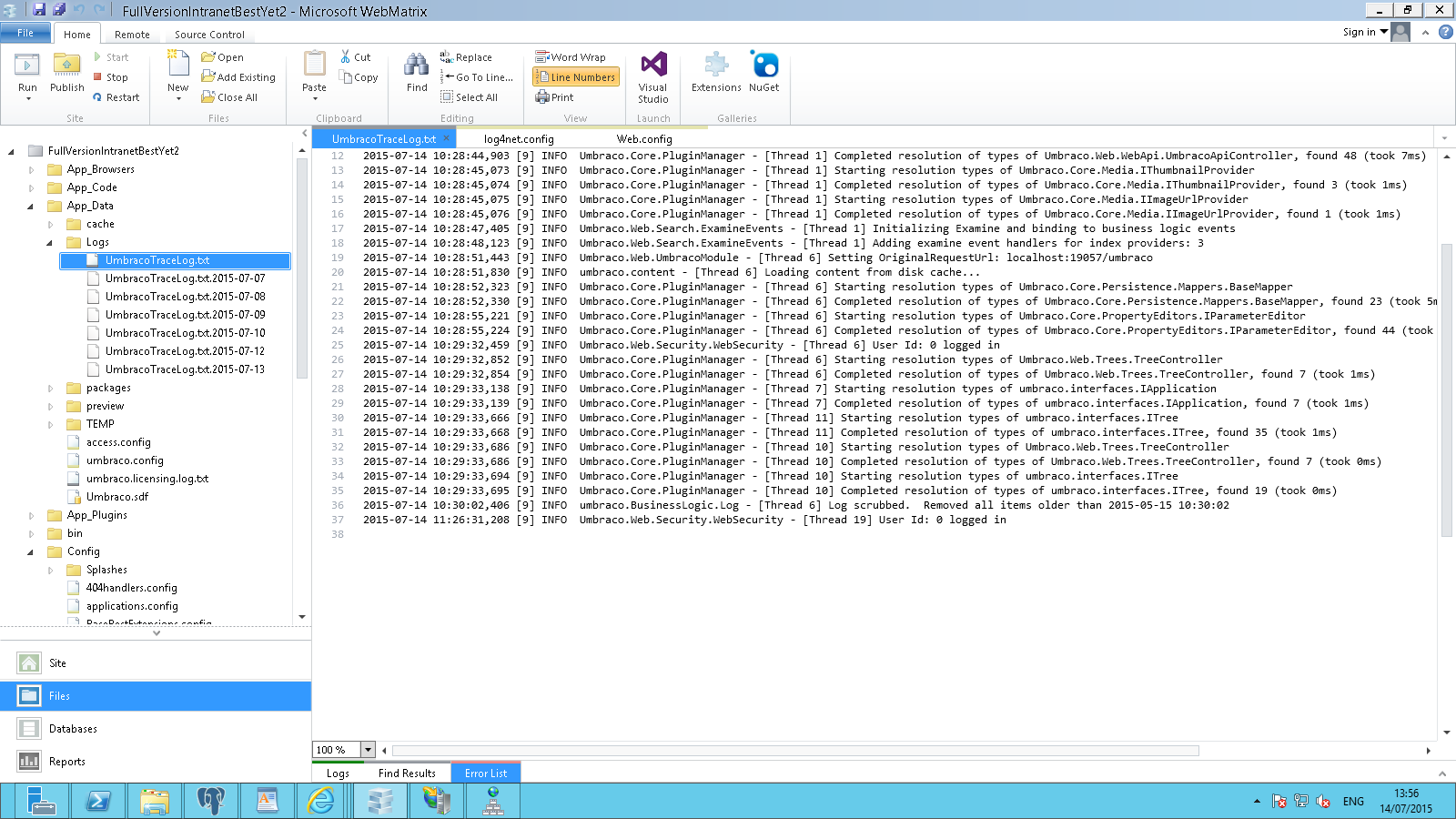This screenshot has height=819, width=1456.
Task: Copy the selected text
Action: [359, 77]
